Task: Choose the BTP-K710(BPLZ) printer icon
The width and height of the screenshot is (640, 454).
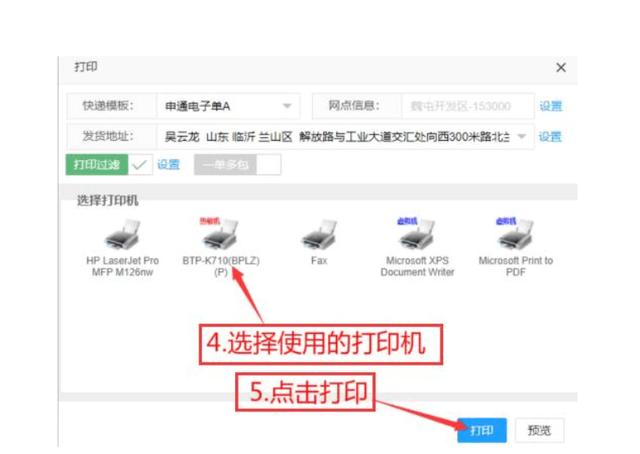Action: click(x=221, y=234)
